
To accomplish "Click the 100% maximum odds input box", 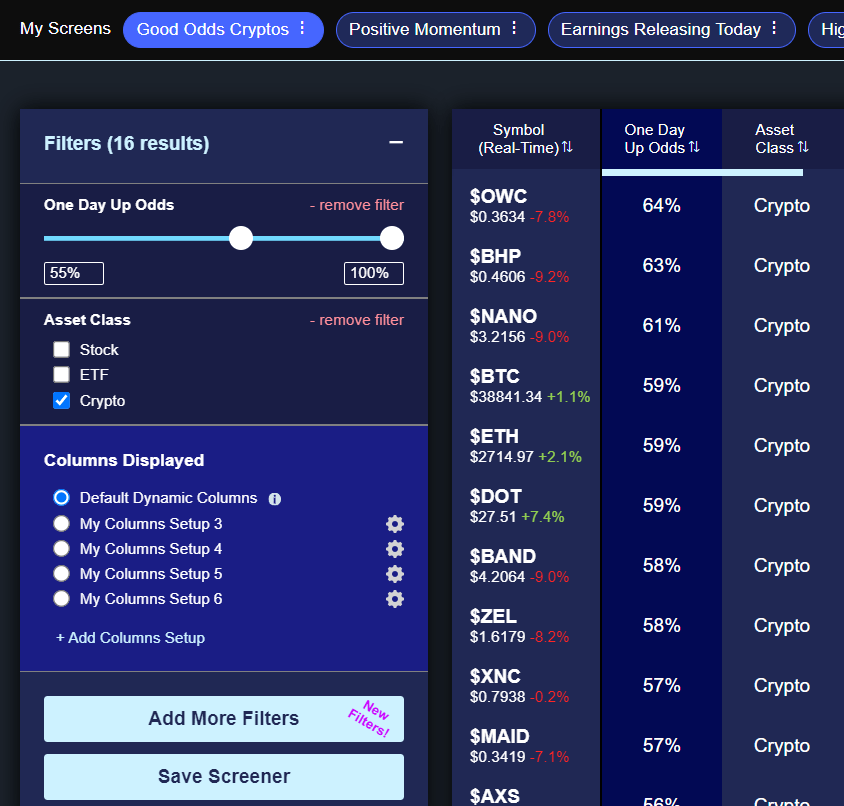I will pyautogui.click(x=374, y=273).
